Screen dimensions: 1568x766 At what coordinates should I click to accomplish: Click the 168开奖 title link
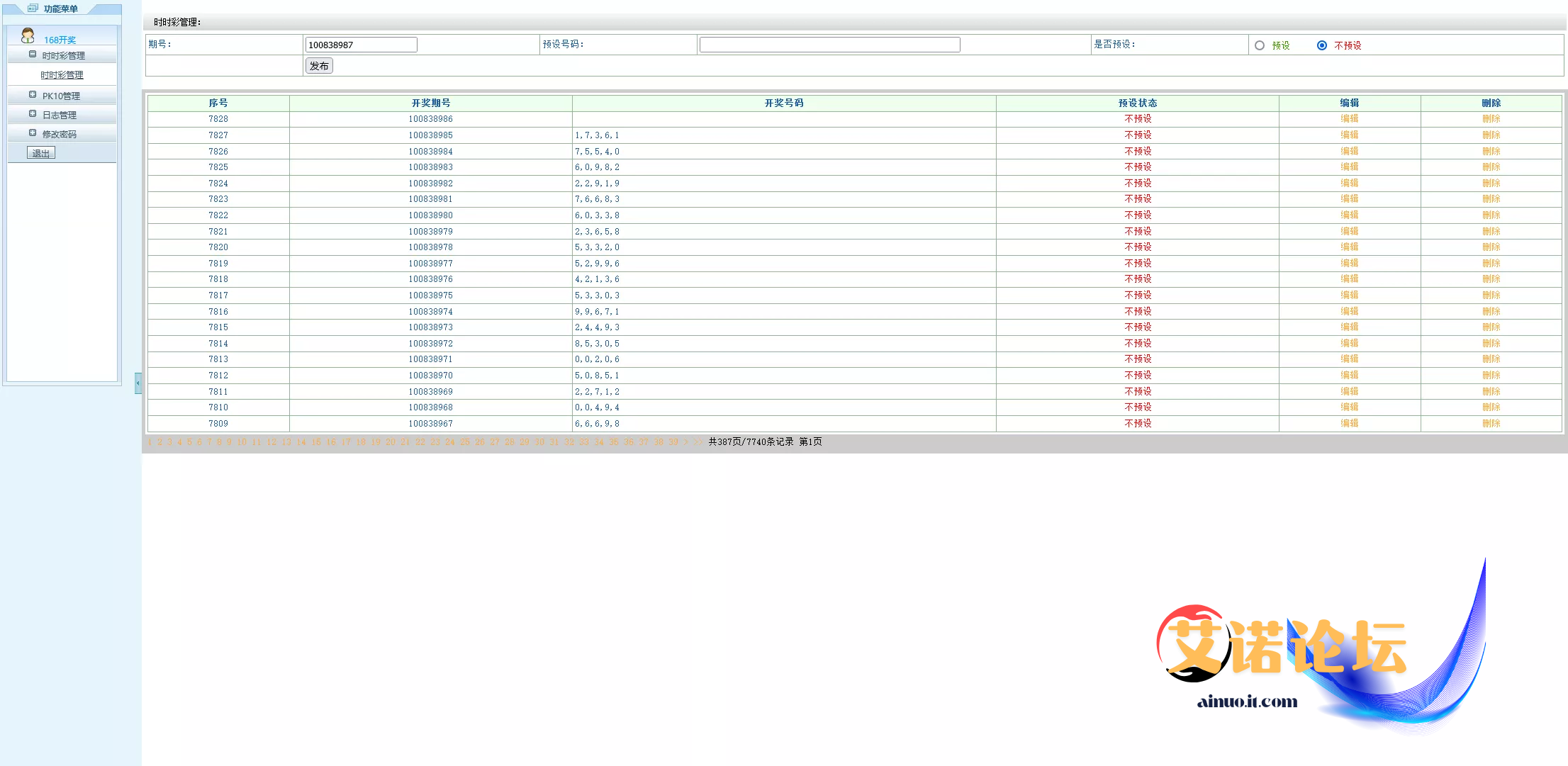point(60,40)
